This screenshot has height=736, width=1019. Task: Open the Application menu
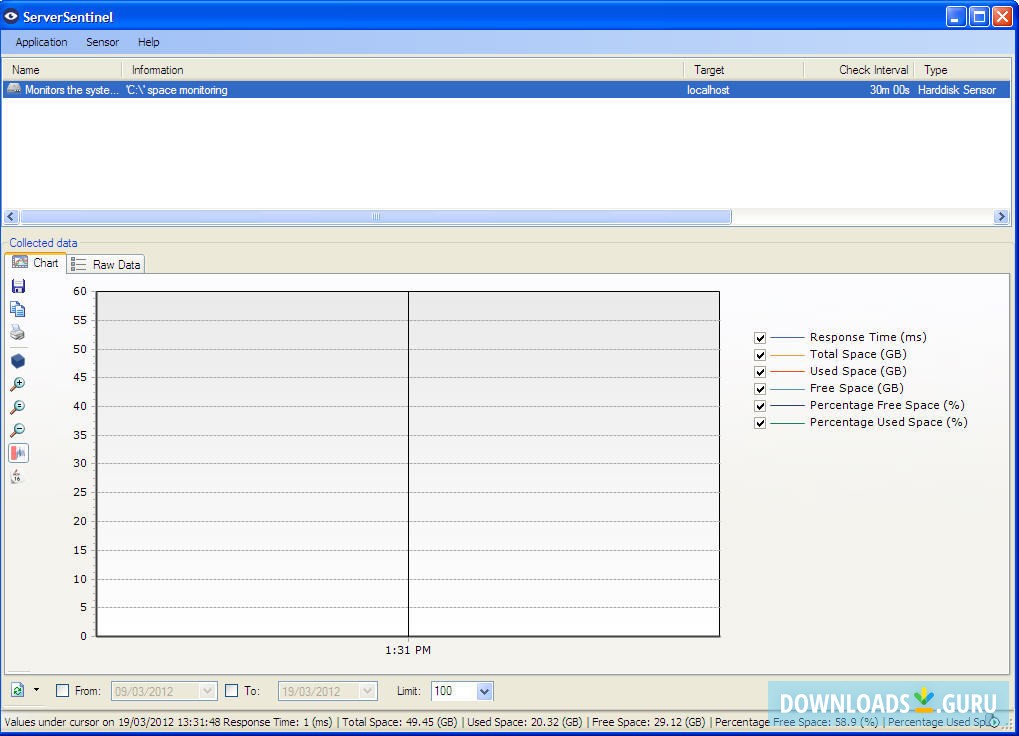[42, 42]
